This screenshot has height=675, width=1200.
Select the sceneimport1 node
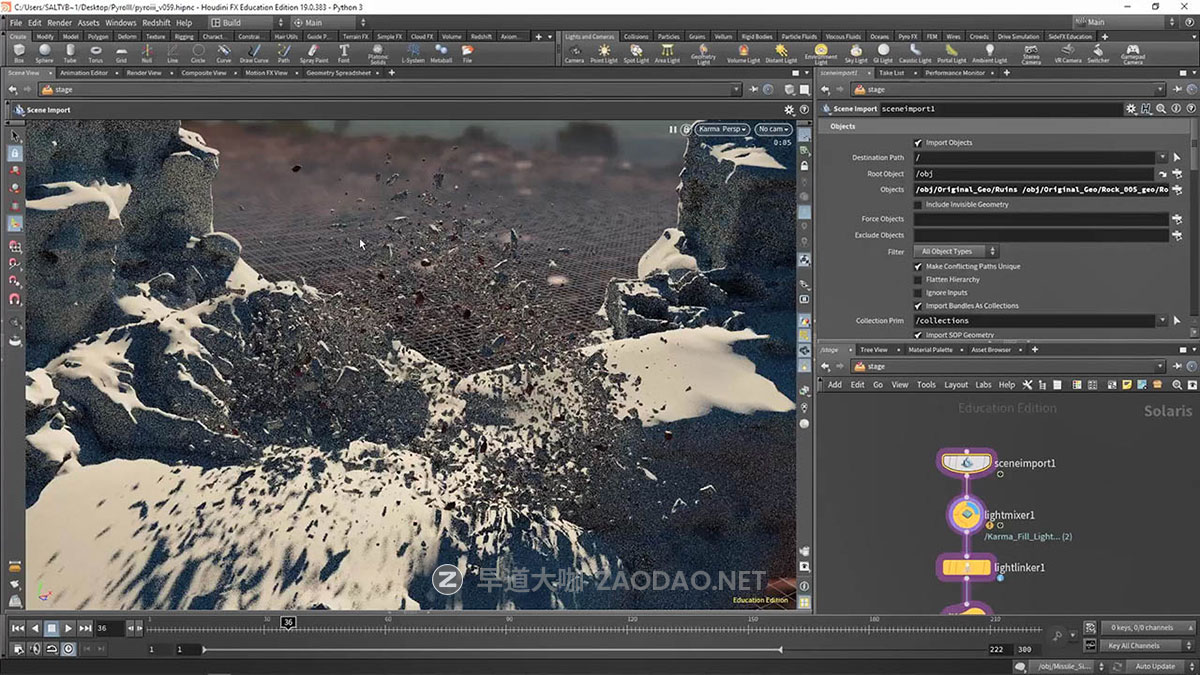(967, 463)
